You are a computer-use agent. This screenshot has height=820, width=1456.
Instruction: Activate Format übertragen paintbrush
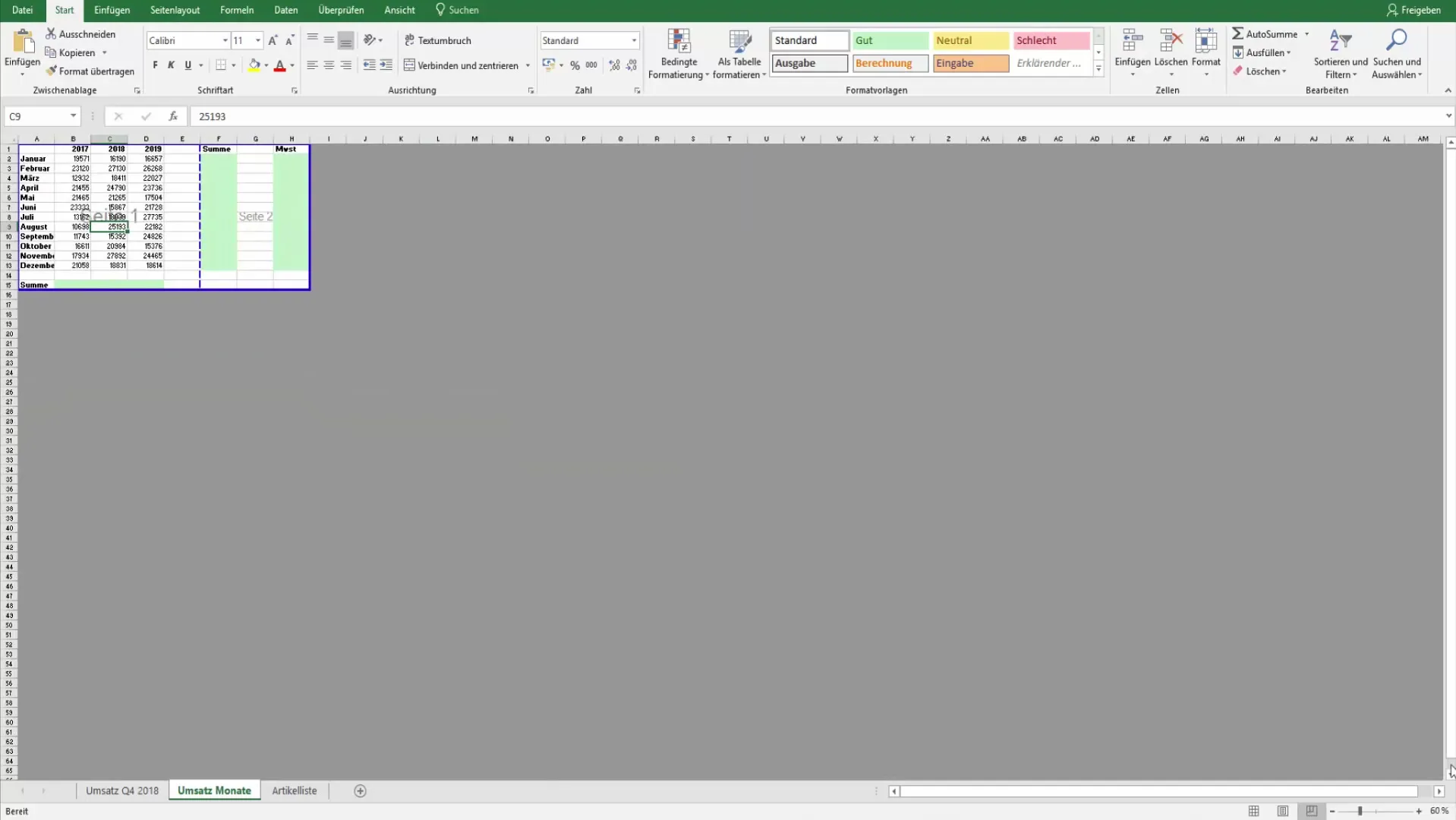click(51, 71)
